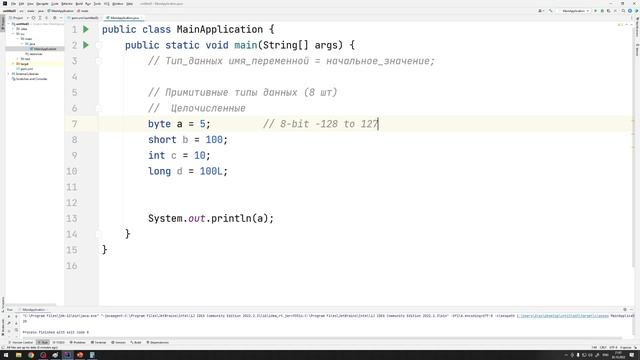The width and height of the screenshot is (640, 360).
Task: Select MainApplication in the project tree
Action: pos(43,49)
